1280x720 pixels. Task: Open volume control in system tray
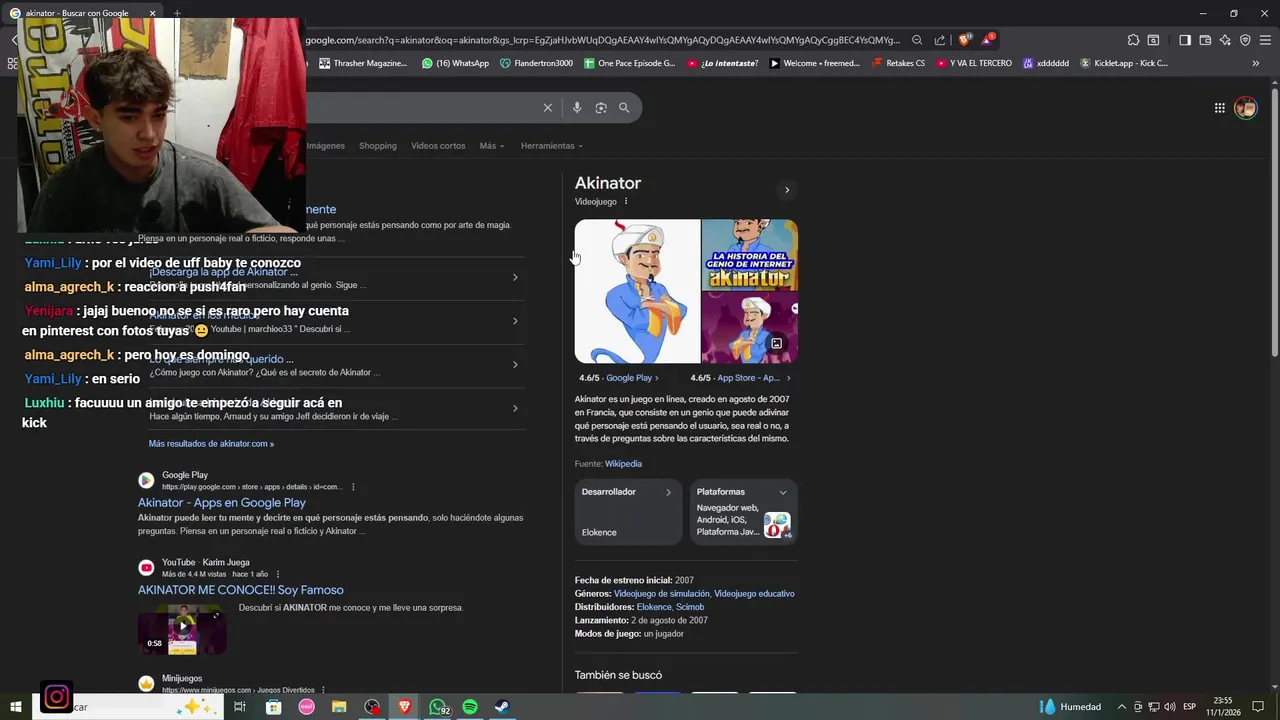click(1170, 707)
